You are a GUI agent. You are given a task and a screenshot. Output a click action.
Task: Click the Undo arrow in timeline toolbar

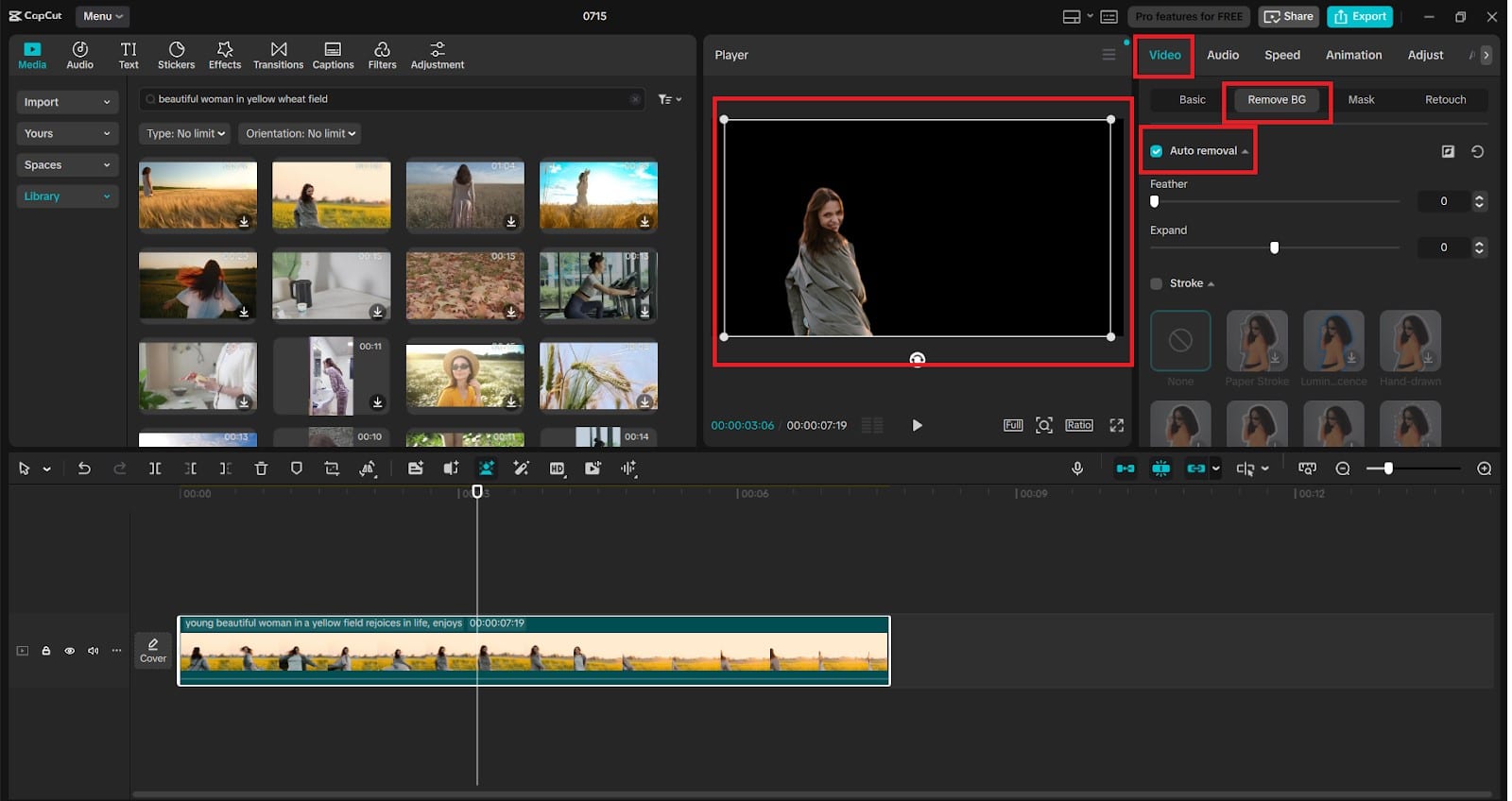(84, 469)
